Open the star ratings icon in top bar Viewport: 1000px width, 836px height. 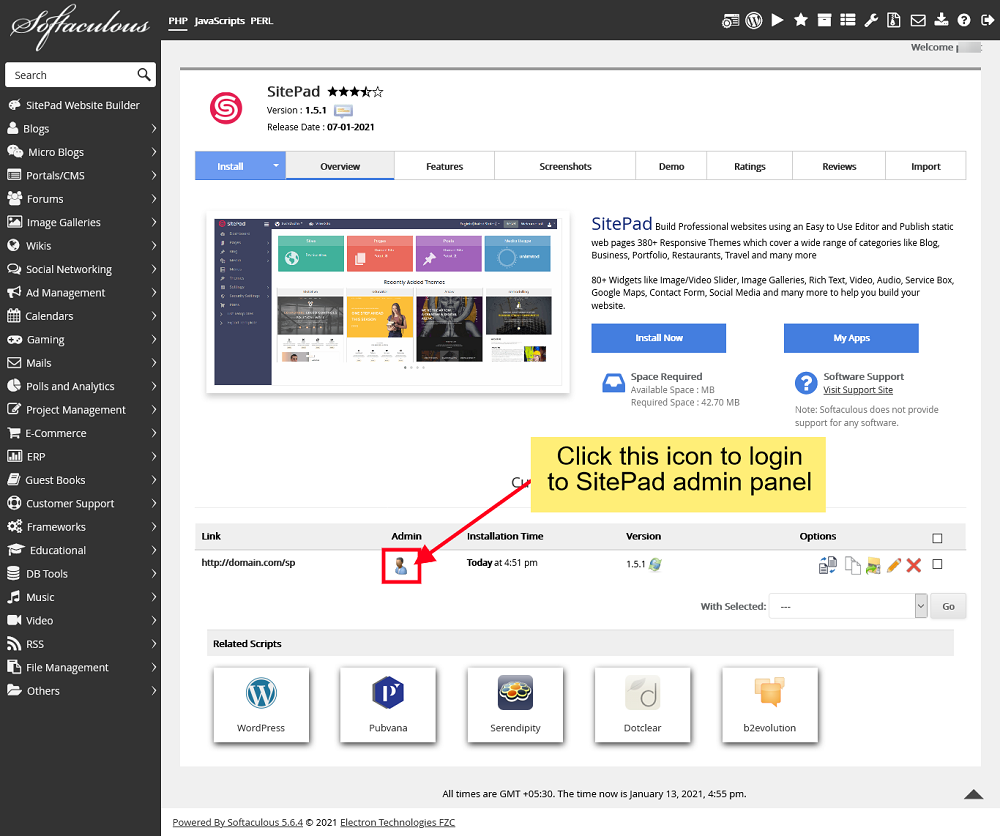pos(800,20)
